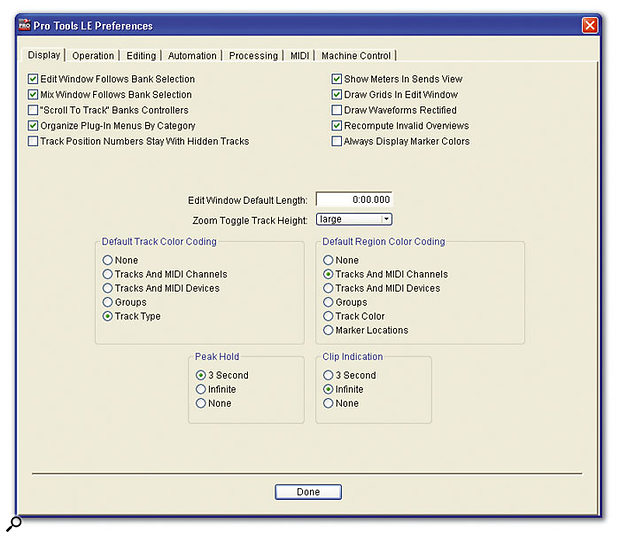Set Peak Hold to 3 Second
Screen dimensions: 620x538
click(x=201, y=375)
